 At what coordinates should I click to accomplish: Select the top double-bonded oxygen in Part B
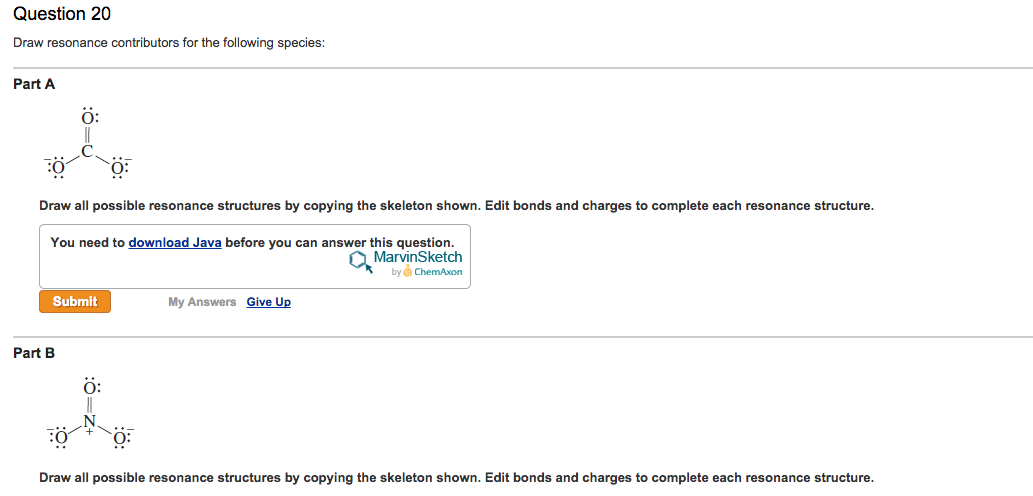[88, 387]
